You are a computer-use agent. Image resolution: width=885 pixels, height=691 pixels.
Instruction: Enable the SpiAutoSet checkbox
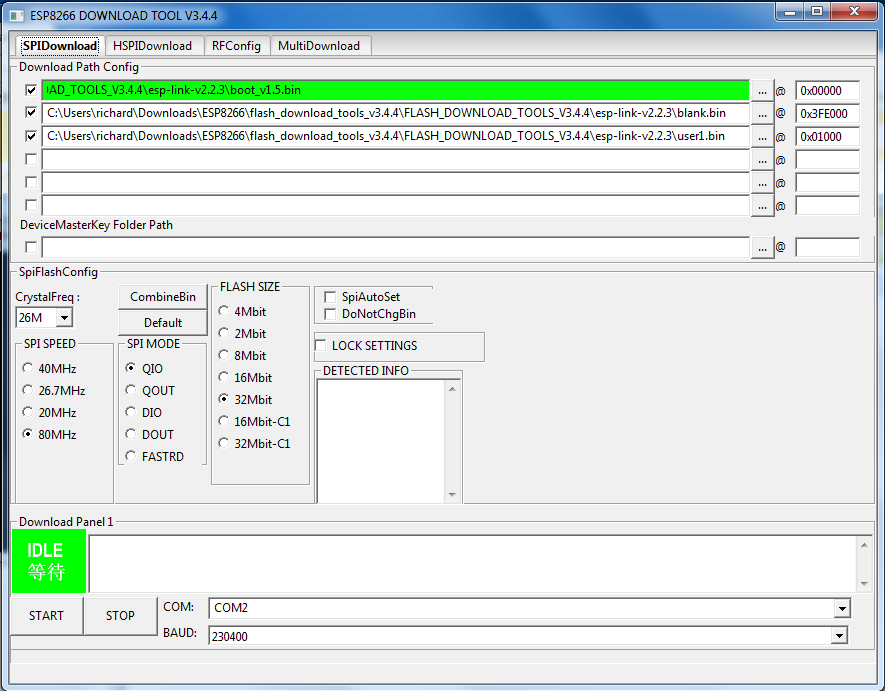(330, 297)
